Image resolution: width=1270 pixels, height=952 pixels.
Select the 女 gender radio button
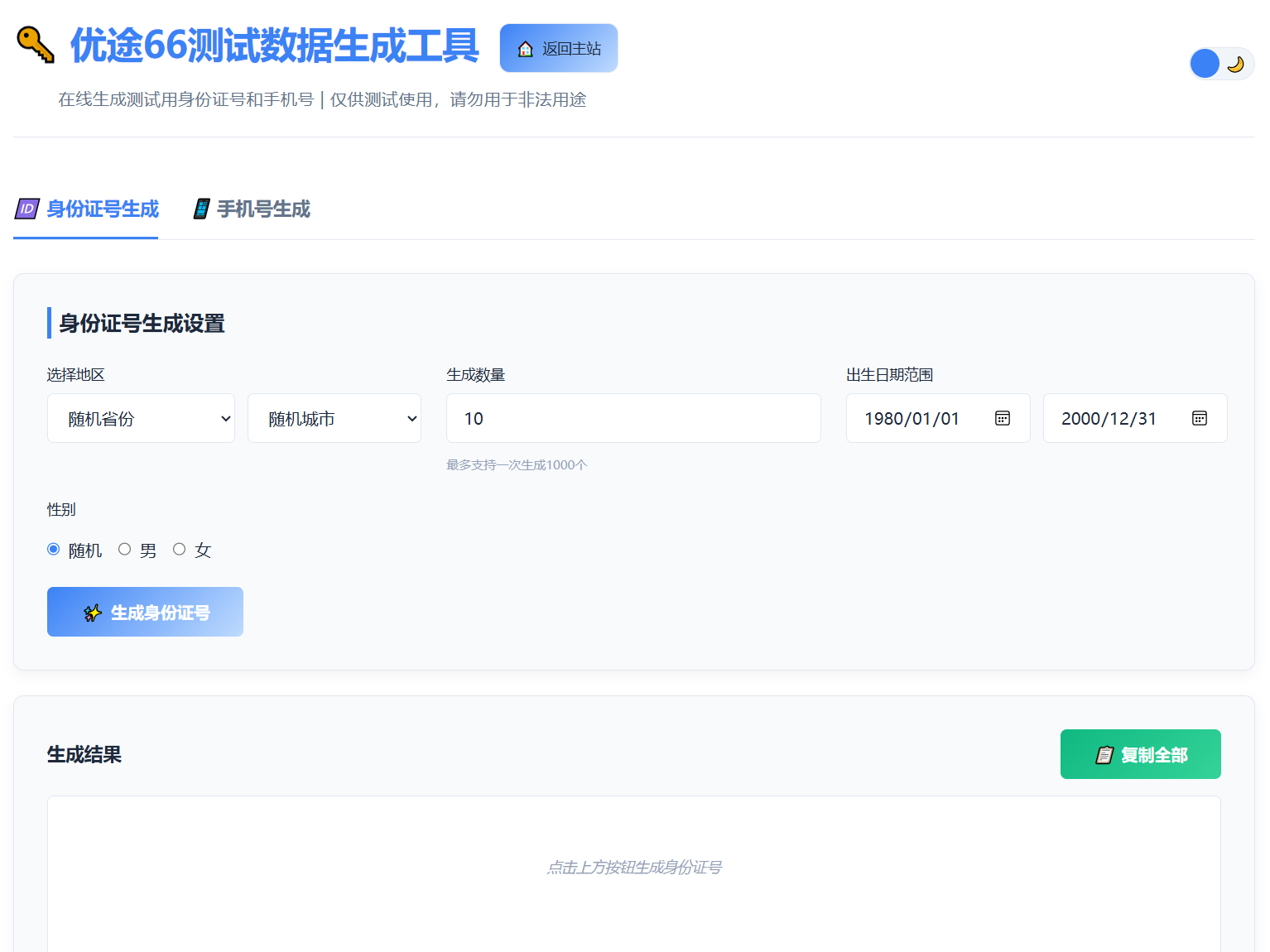click(x=180, y=549)
